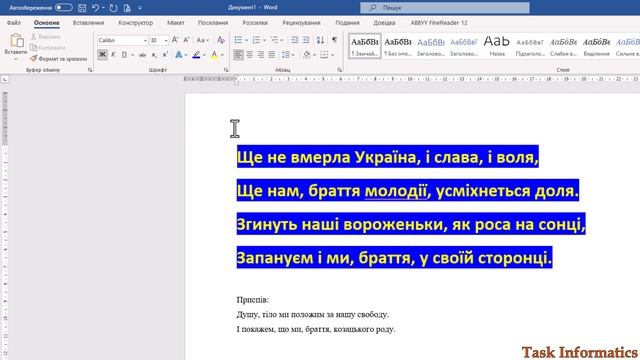Click the tab selector at the ruler corner
This screenshot has width=640, height=360.
pyautogui.click(x=4, y=79)
